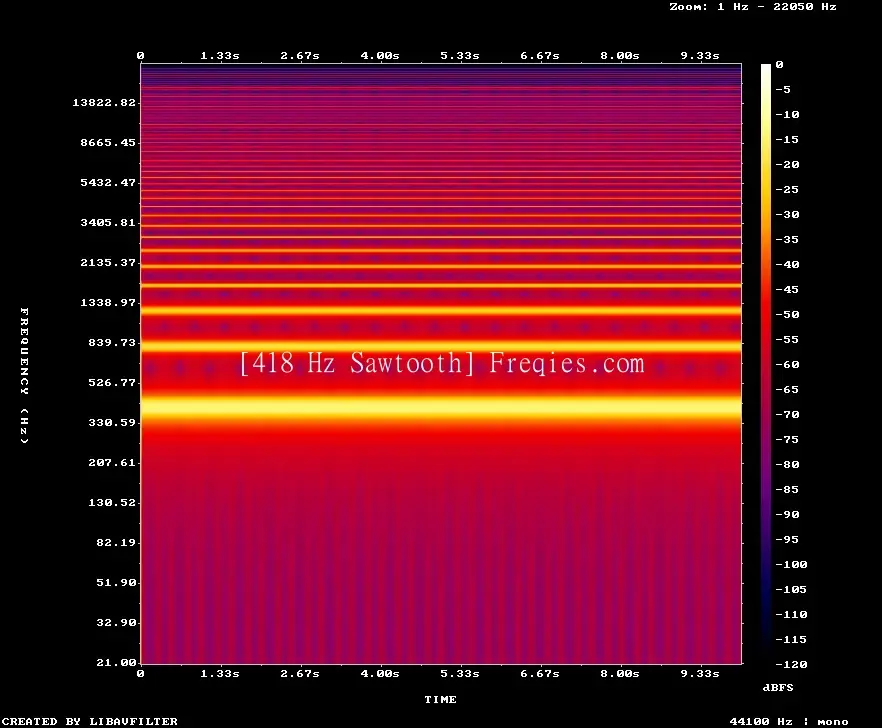Image resolution: width=882 pixels, height=728 pixels.
Task: Click 1.33s on the top time axis
Action: click(220, 56)
